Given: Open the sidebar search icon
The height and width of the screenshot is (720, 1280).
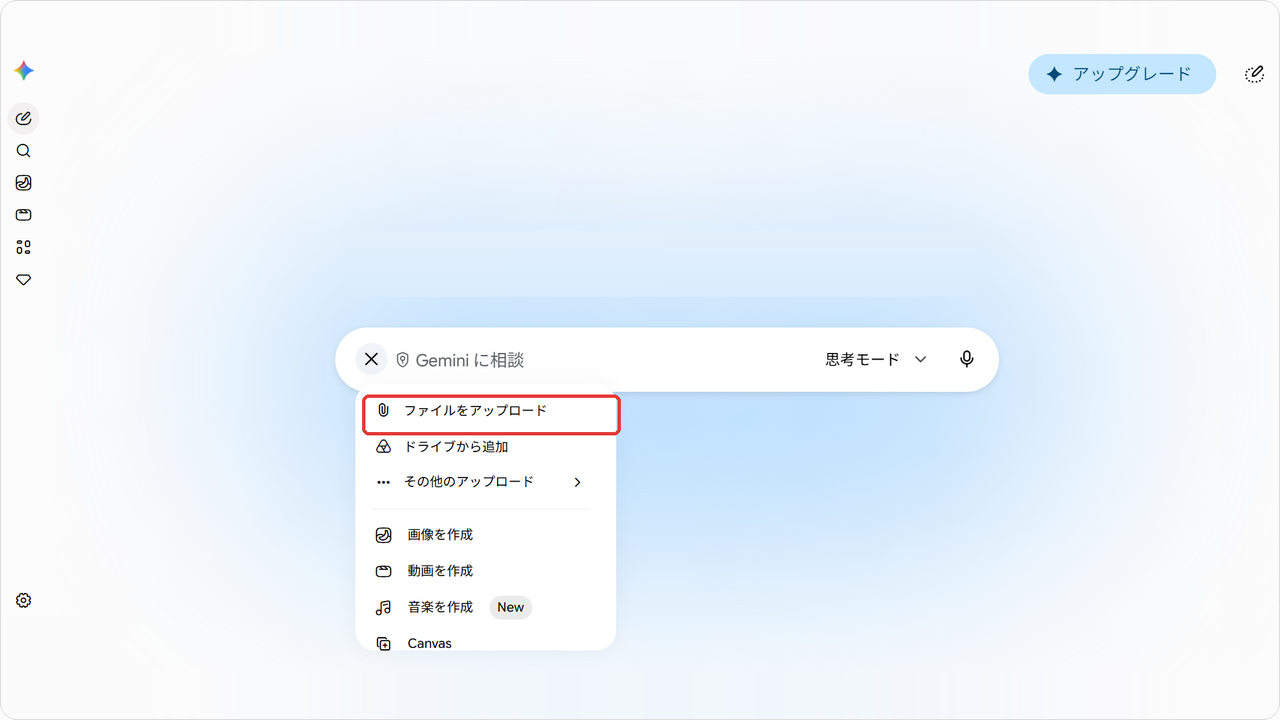Looking at the screenshot, I should (x=24, y=151).
